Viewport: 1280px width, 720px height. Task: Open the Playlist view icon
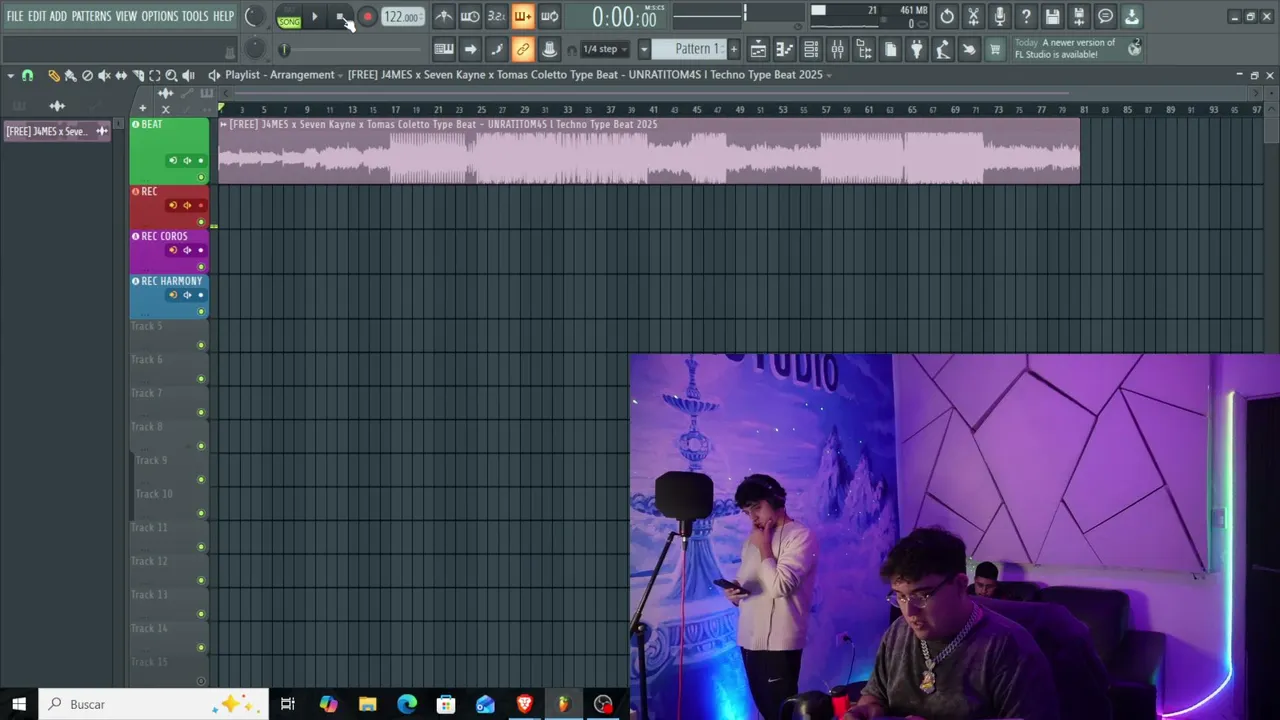758,49
